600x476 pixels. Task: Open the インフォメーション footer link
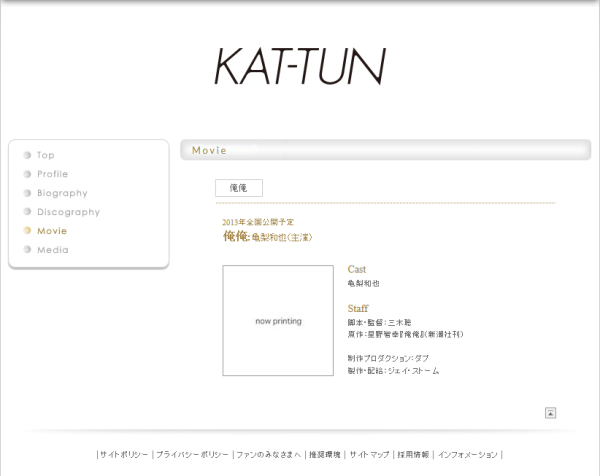coord(468,455)
